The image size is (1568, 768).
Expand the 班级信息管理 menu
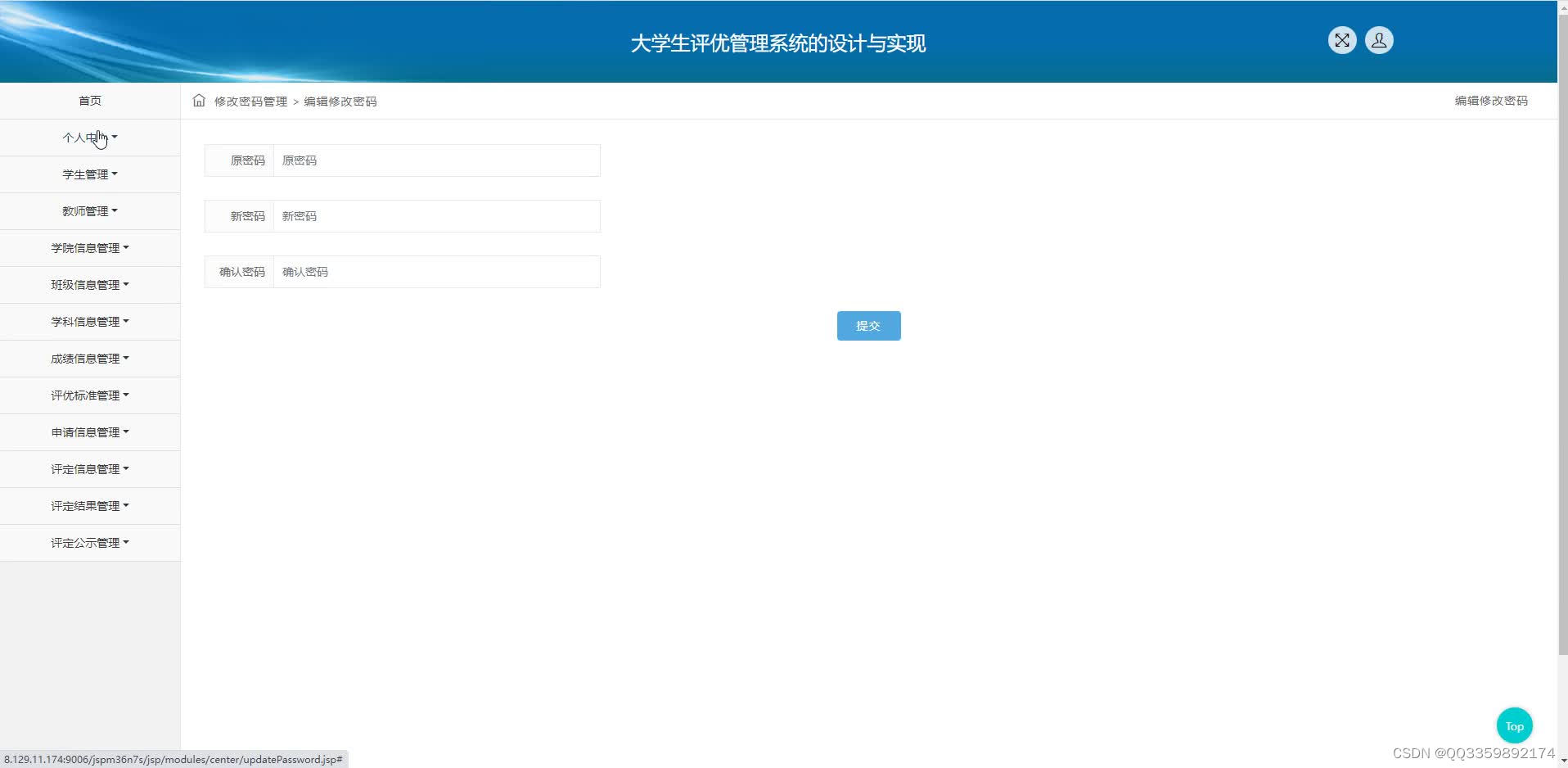pos(90,285)
